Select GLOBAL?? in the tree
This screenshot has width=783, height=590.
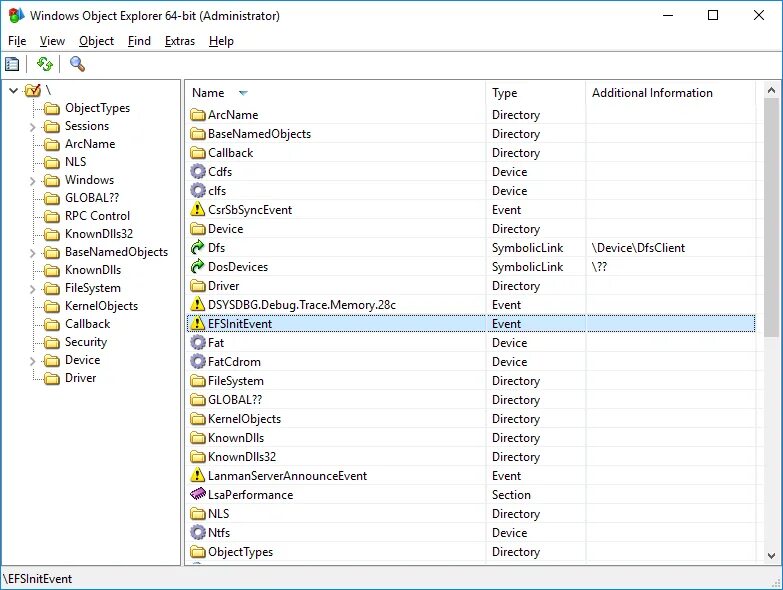(x=92, y=198)
